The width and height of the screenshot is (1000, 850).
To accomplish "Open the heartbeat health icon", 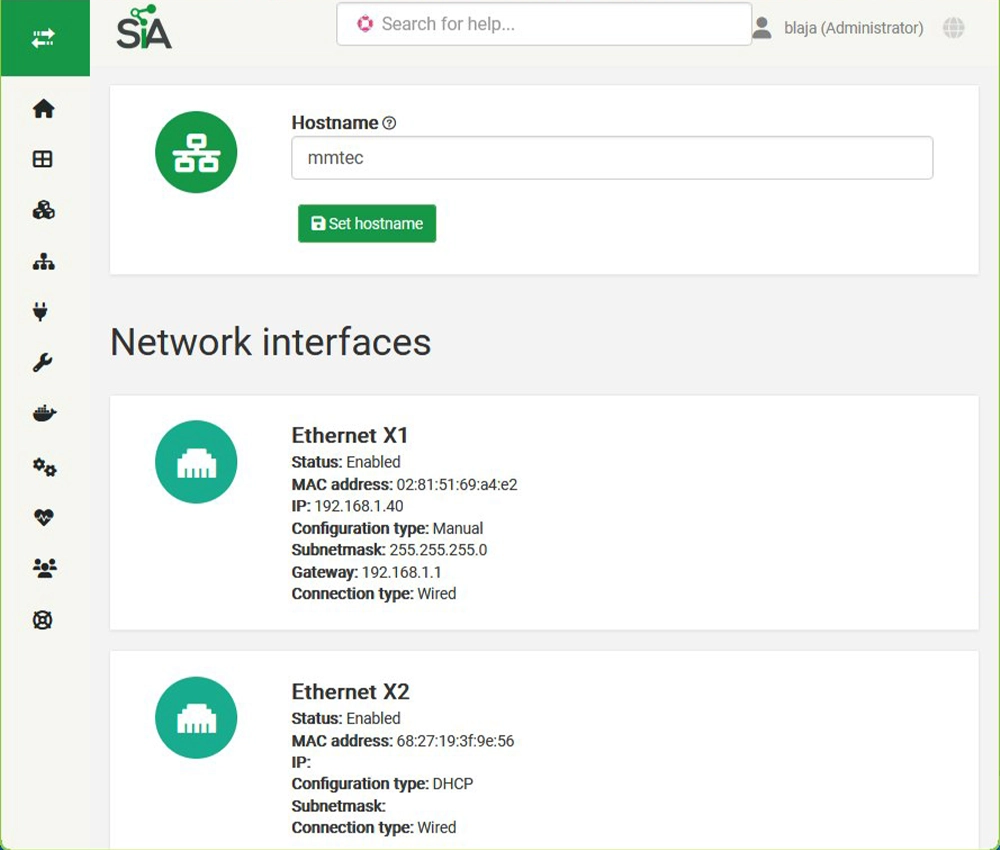I will [43, 517].
